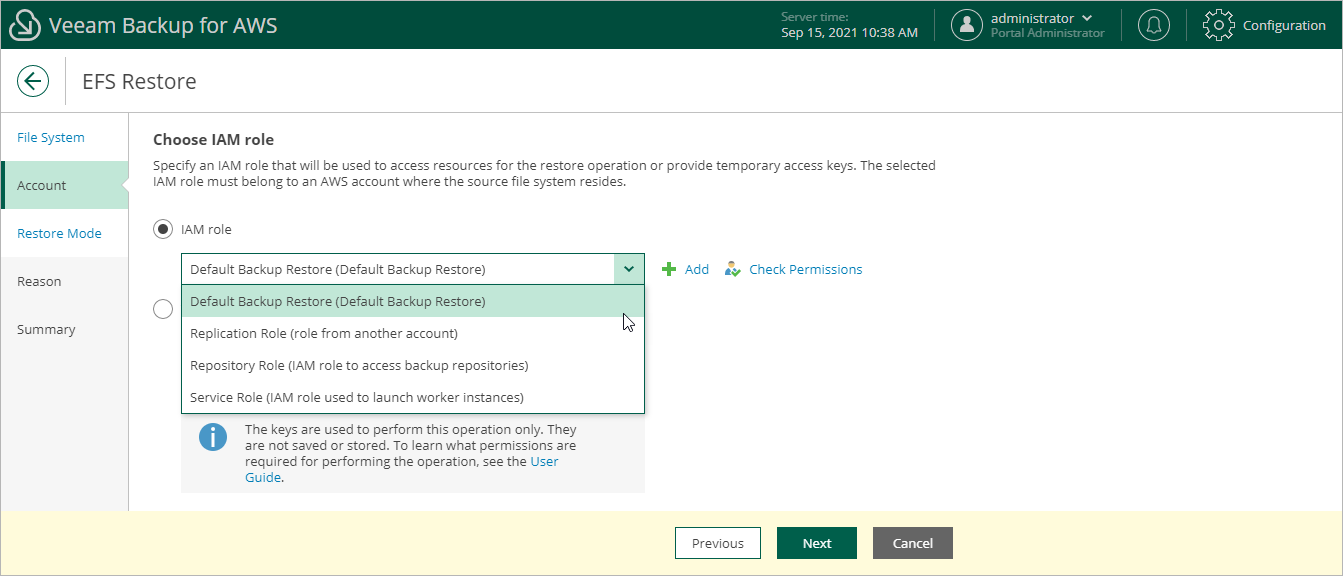Choose Repository Role from the list
Viewport: 1343px width, 576px height.
[x=359, y=365]
